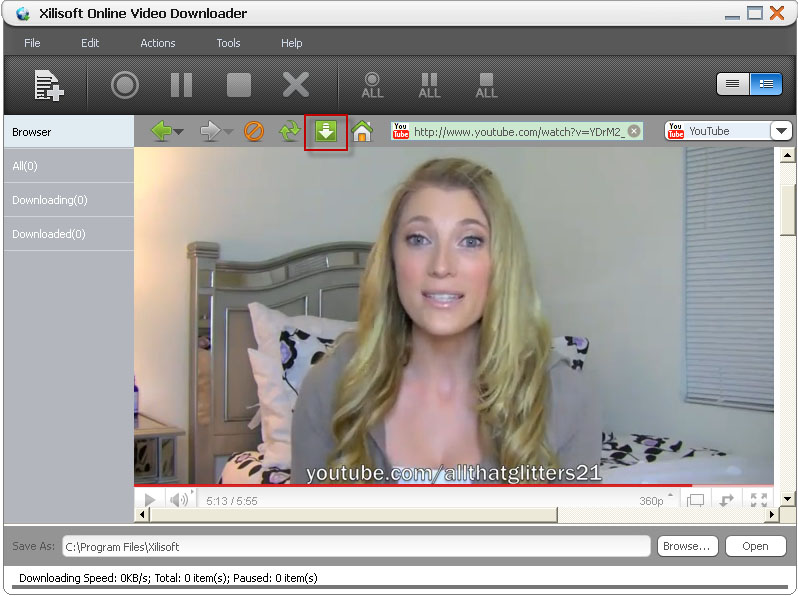Click the vertical scroll up arrow
This screenshot has width=798, height=596.
coord(787,155)
